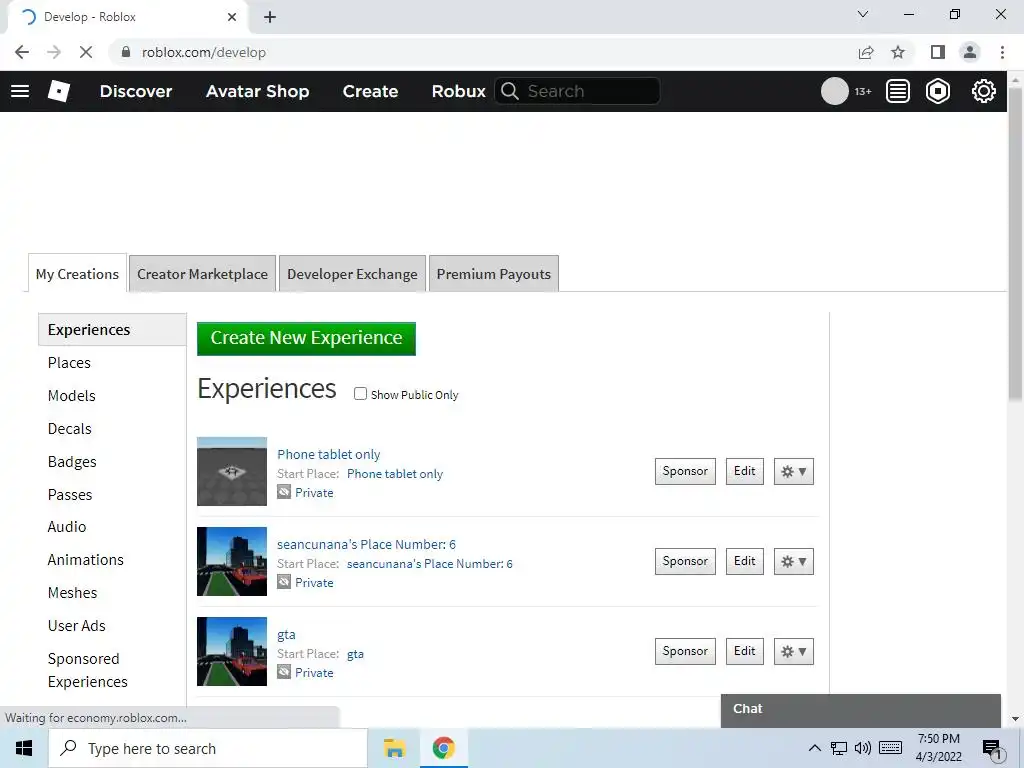The height and width of the screenshot is (768, 1024).
Task: Open gear dropdown for seancunana's Place Number: 6
Action: (x=793, y=562)
